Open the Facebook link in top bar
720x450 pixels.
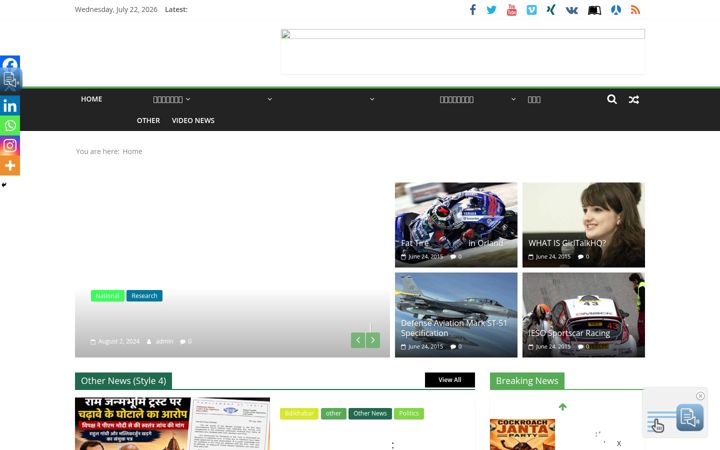click(472, 10)
